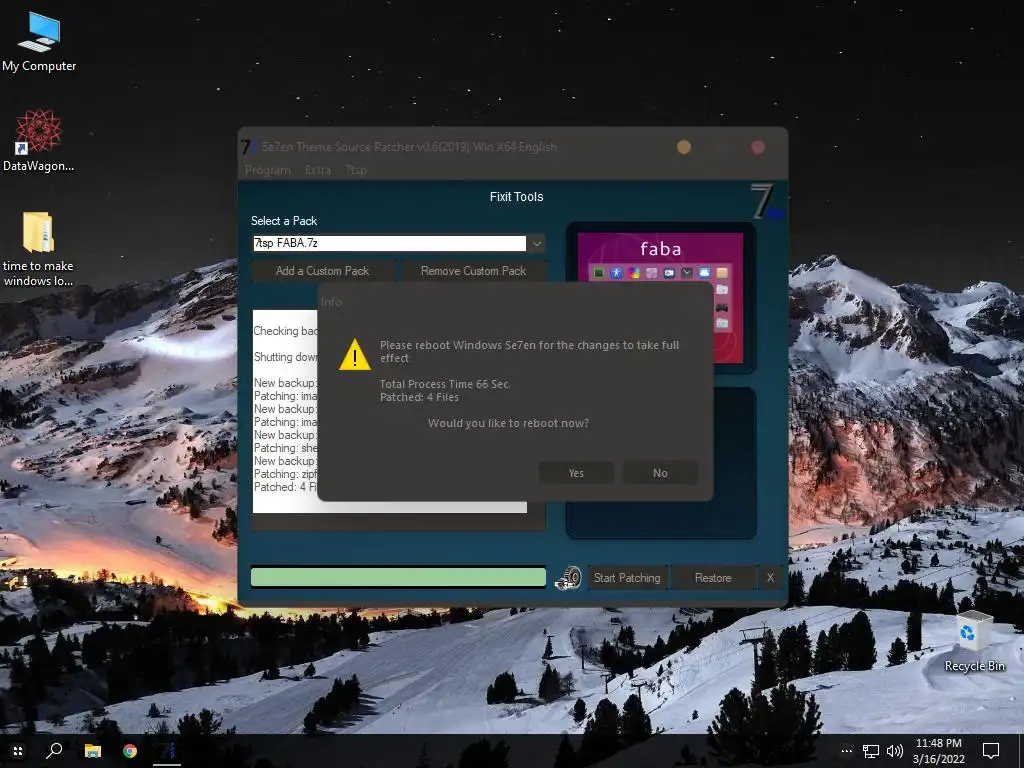1024x768 pixels.
Task: Click the faba theme preview thumbnail
Action: coord(660,298)
